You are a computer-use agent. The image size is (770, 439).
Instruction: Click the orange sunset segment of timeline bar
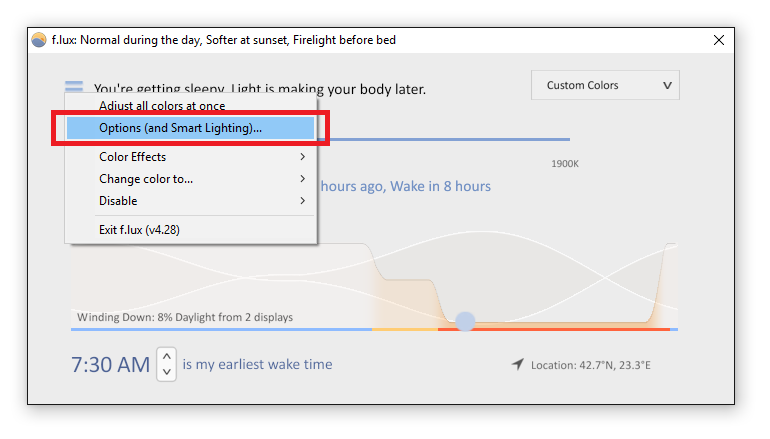point(405,329)
